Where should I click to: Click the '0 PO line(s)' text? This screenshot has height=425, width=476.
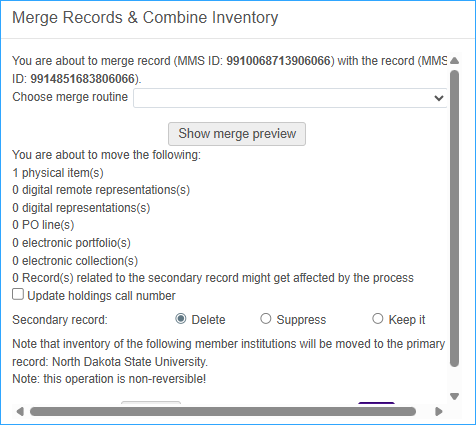[x=43, y=225]
